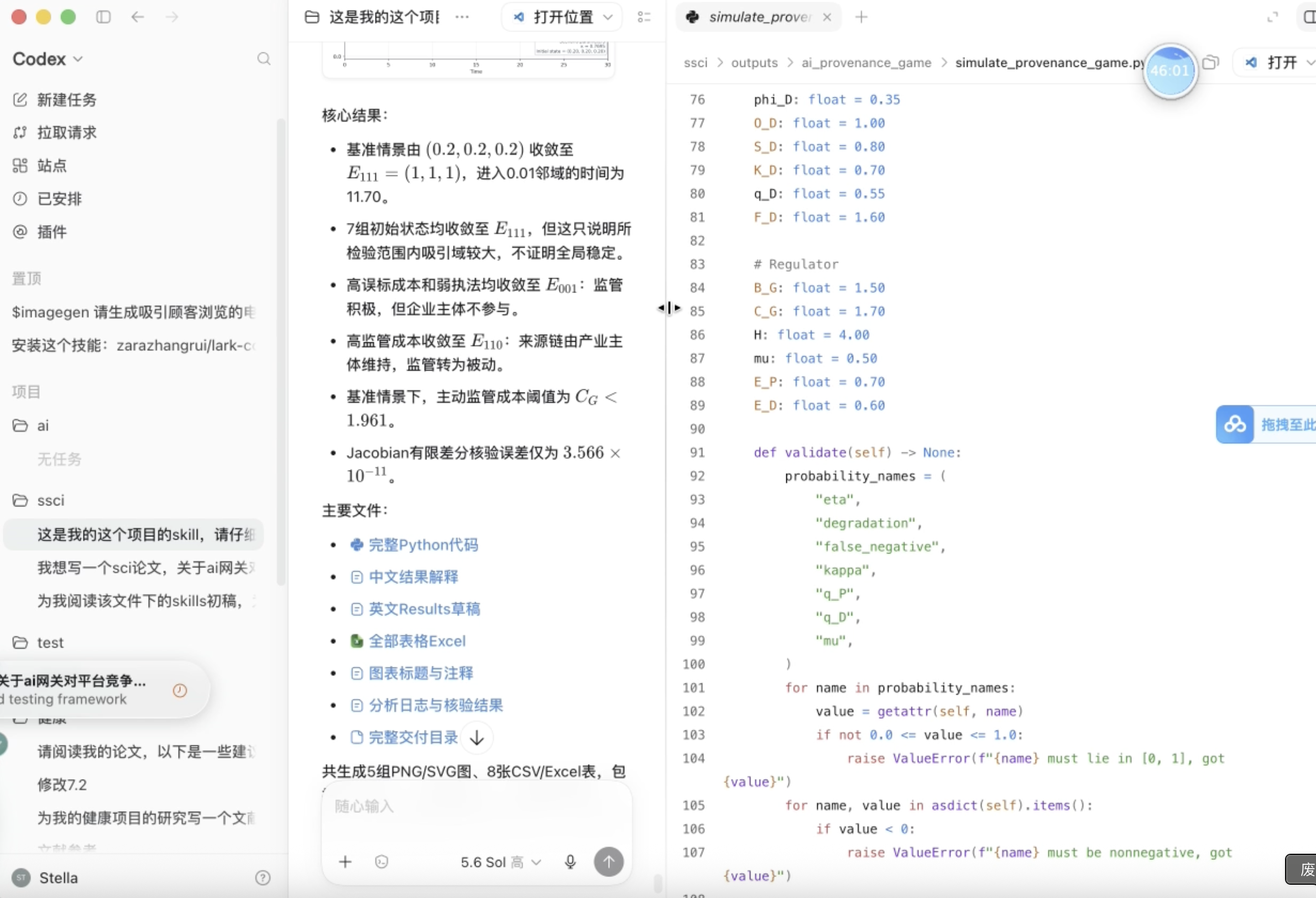Select task 为我阅读该文件下的skills初稿

coord(145,601)
